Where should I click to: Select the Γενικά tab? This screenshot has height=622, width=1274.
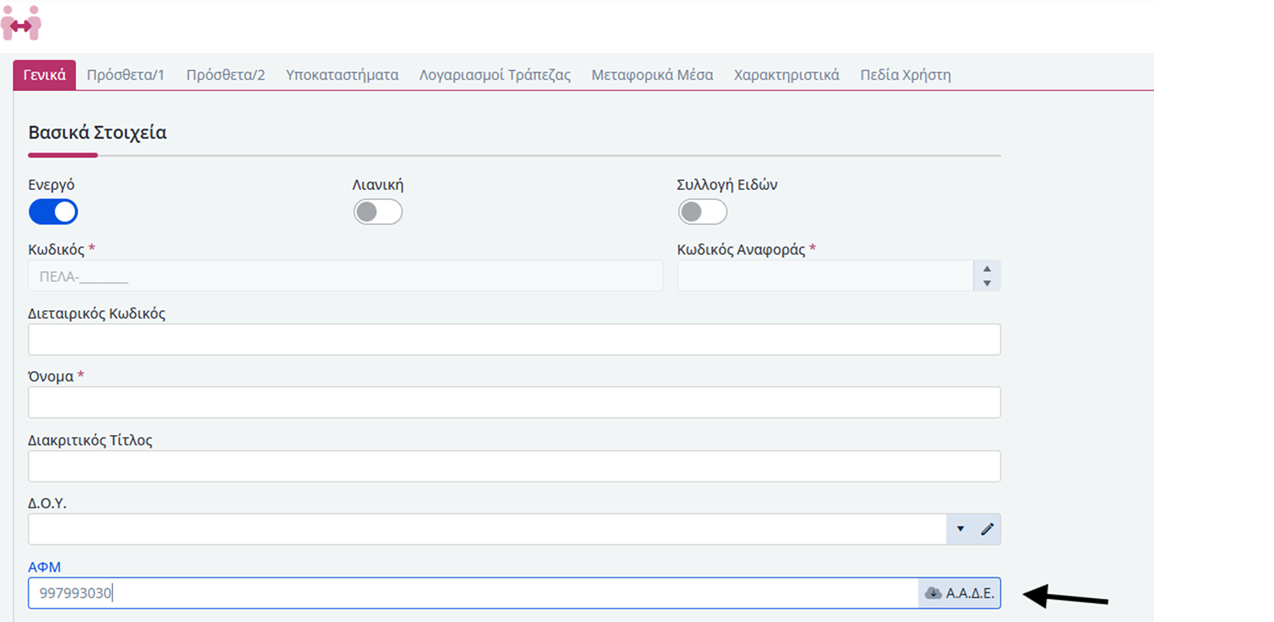[44, 75]
